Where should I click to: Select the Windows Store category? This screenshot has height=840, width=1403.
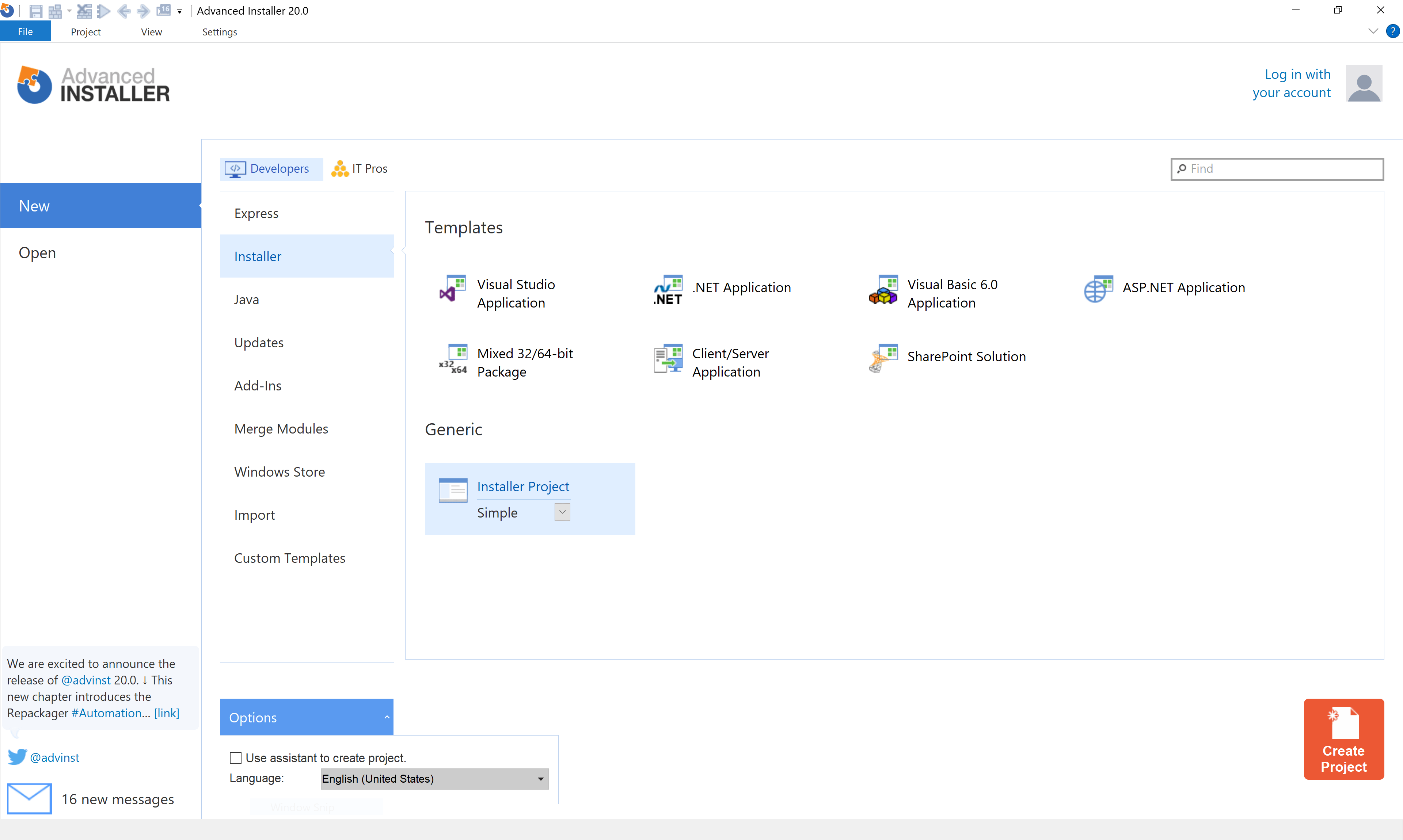(x=307, y=471)
